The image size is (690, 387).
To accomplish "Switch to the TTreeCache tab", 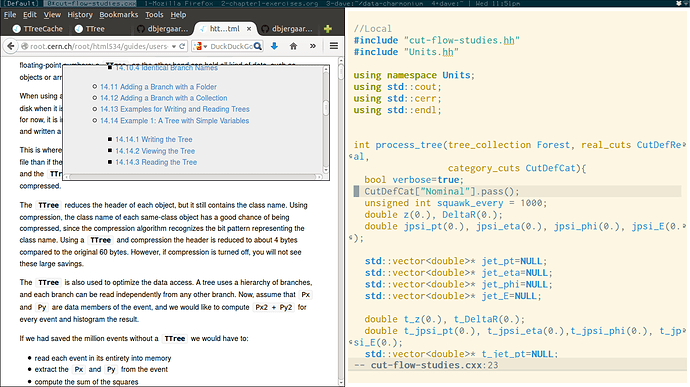I will [38, 29].
